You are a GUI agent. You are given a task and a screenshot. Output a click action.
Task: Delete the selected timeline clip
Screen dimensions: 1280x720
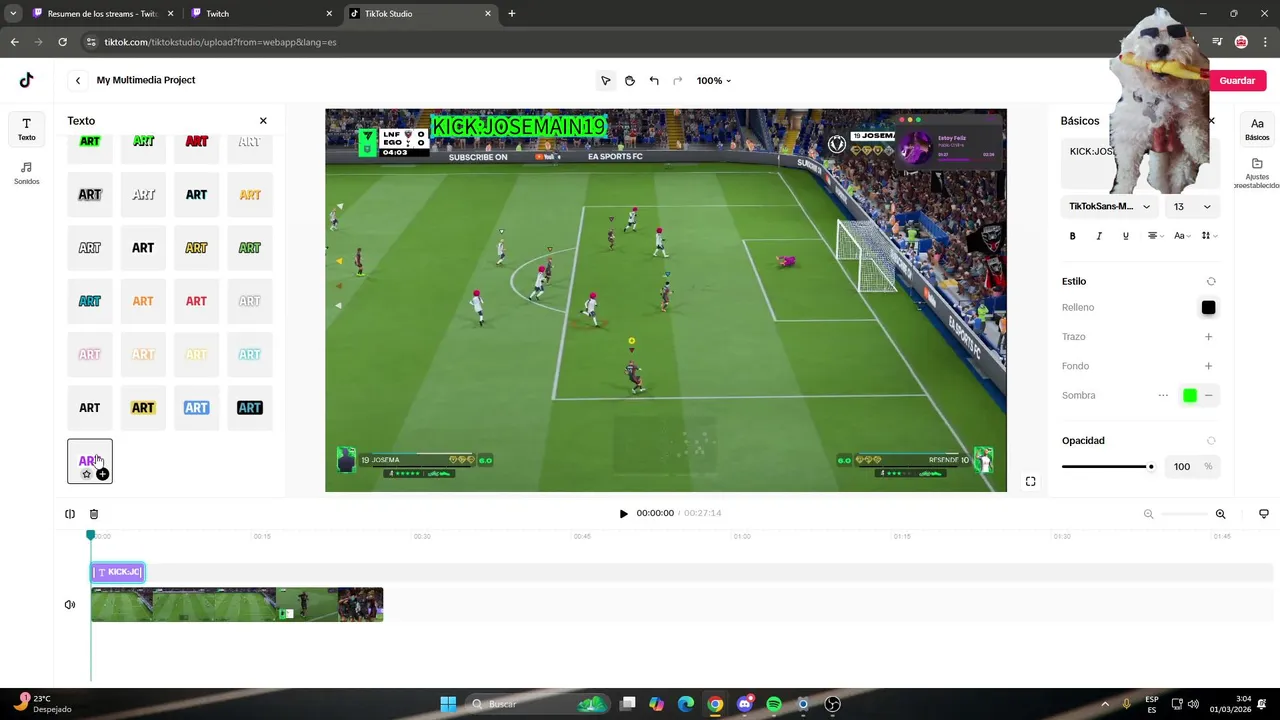94,514
